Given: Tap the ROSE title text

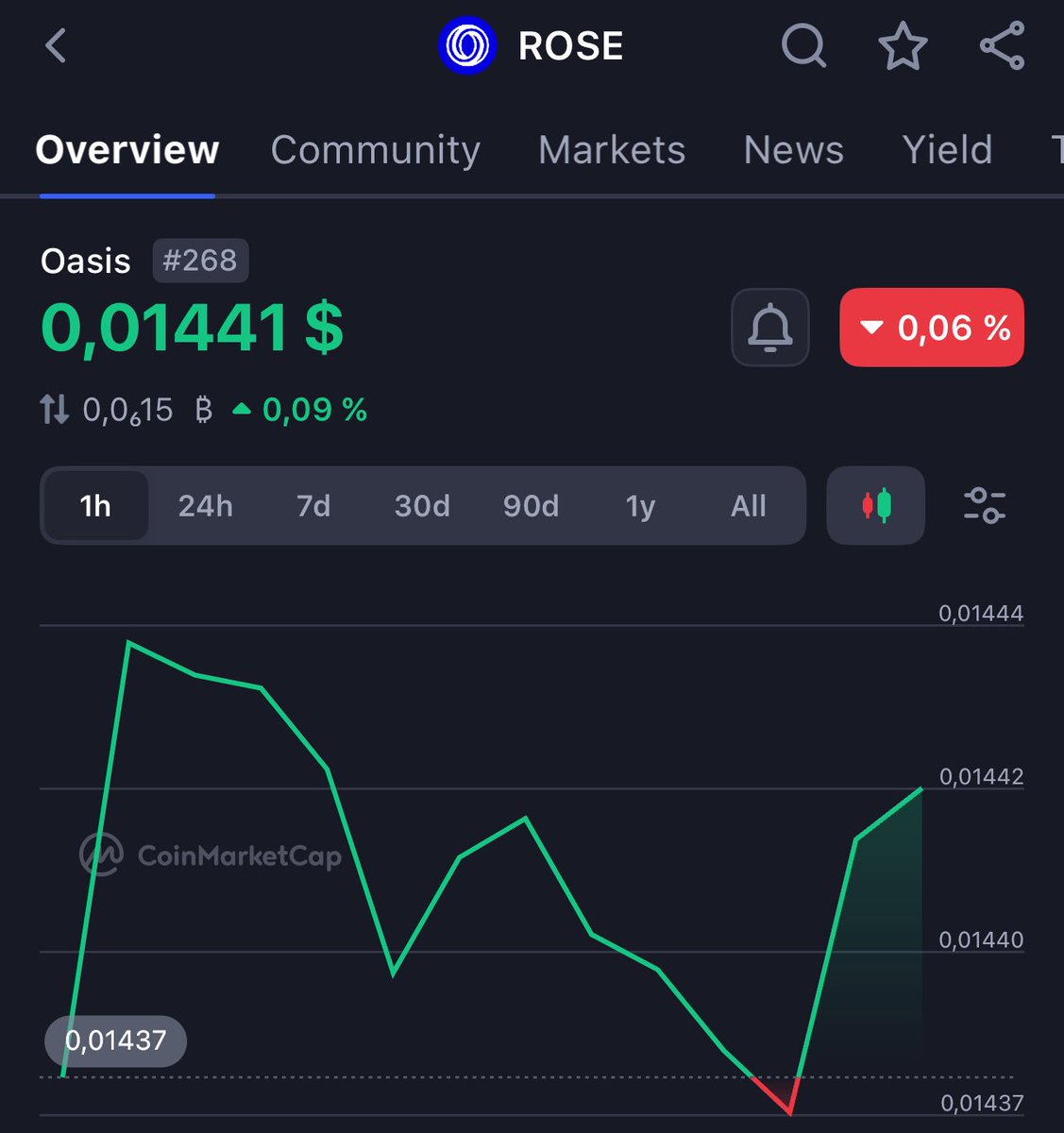Looking at the screenshot, I should coord(571,45).
